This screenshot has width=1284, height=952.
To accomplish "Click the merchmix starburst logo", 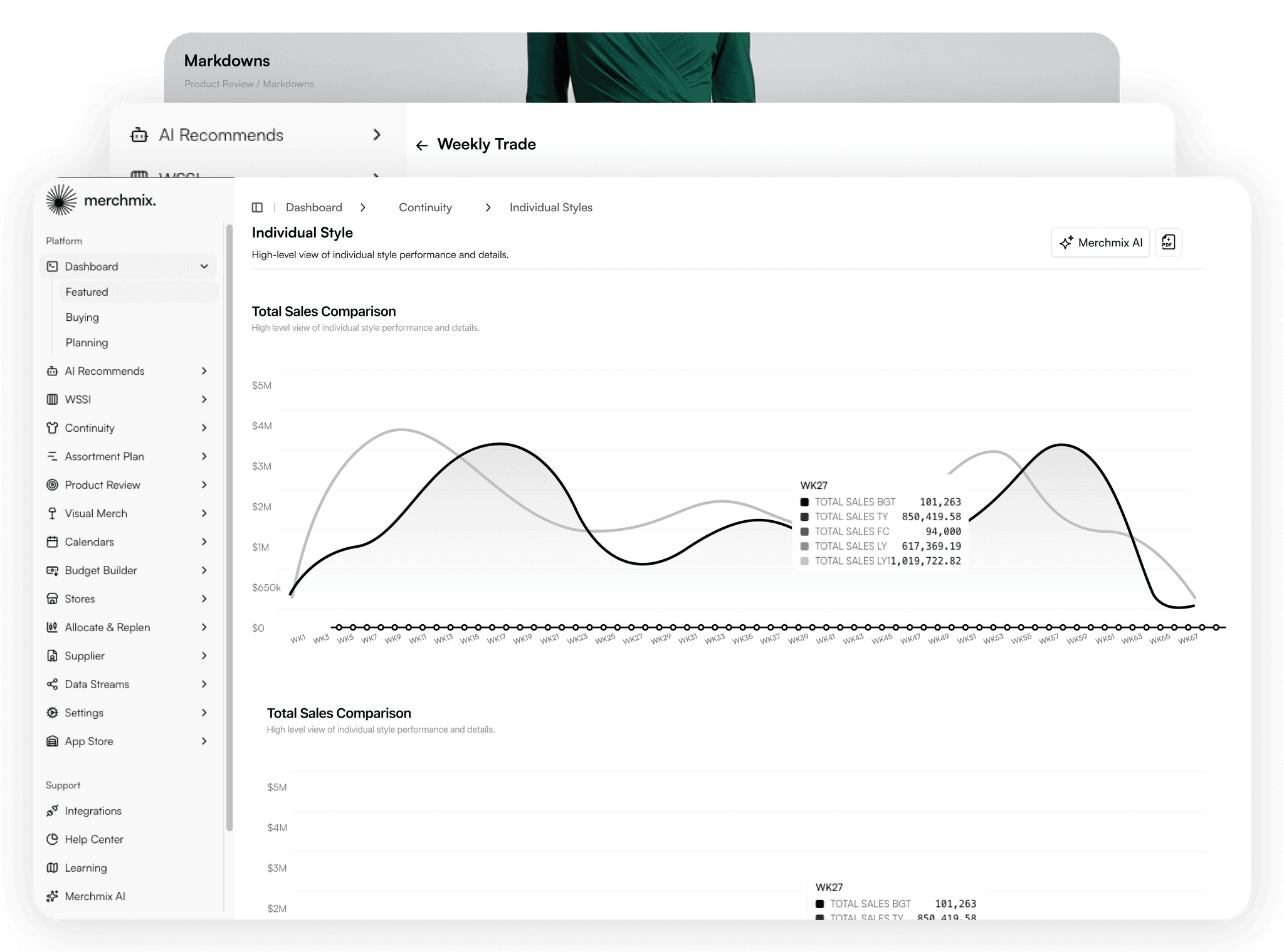I will pos(61,201).
